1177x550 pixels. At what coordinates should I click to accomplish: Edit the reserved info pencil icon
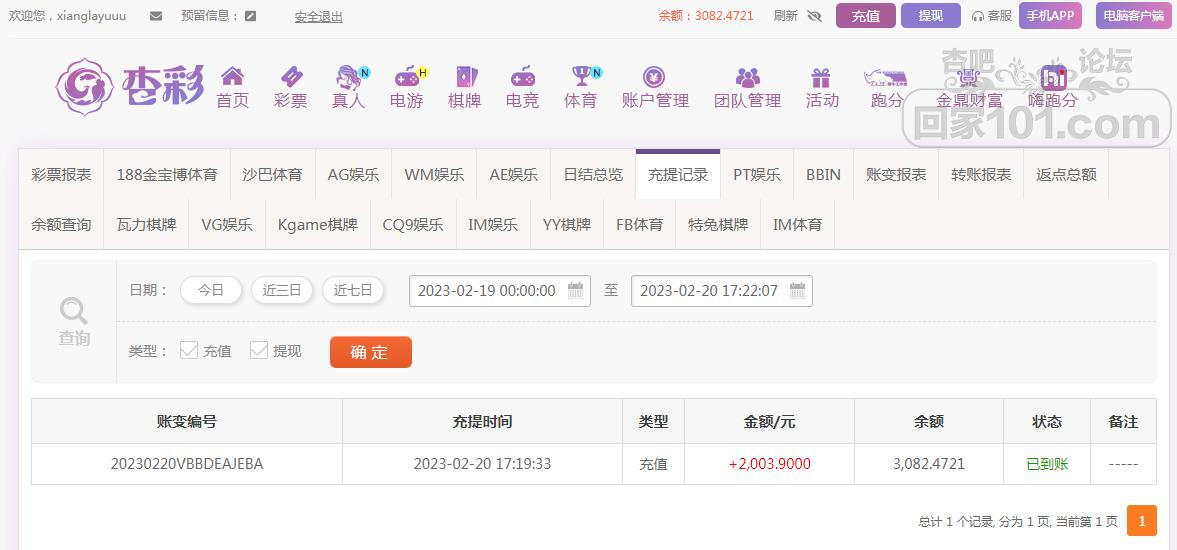tap(251, 16)
